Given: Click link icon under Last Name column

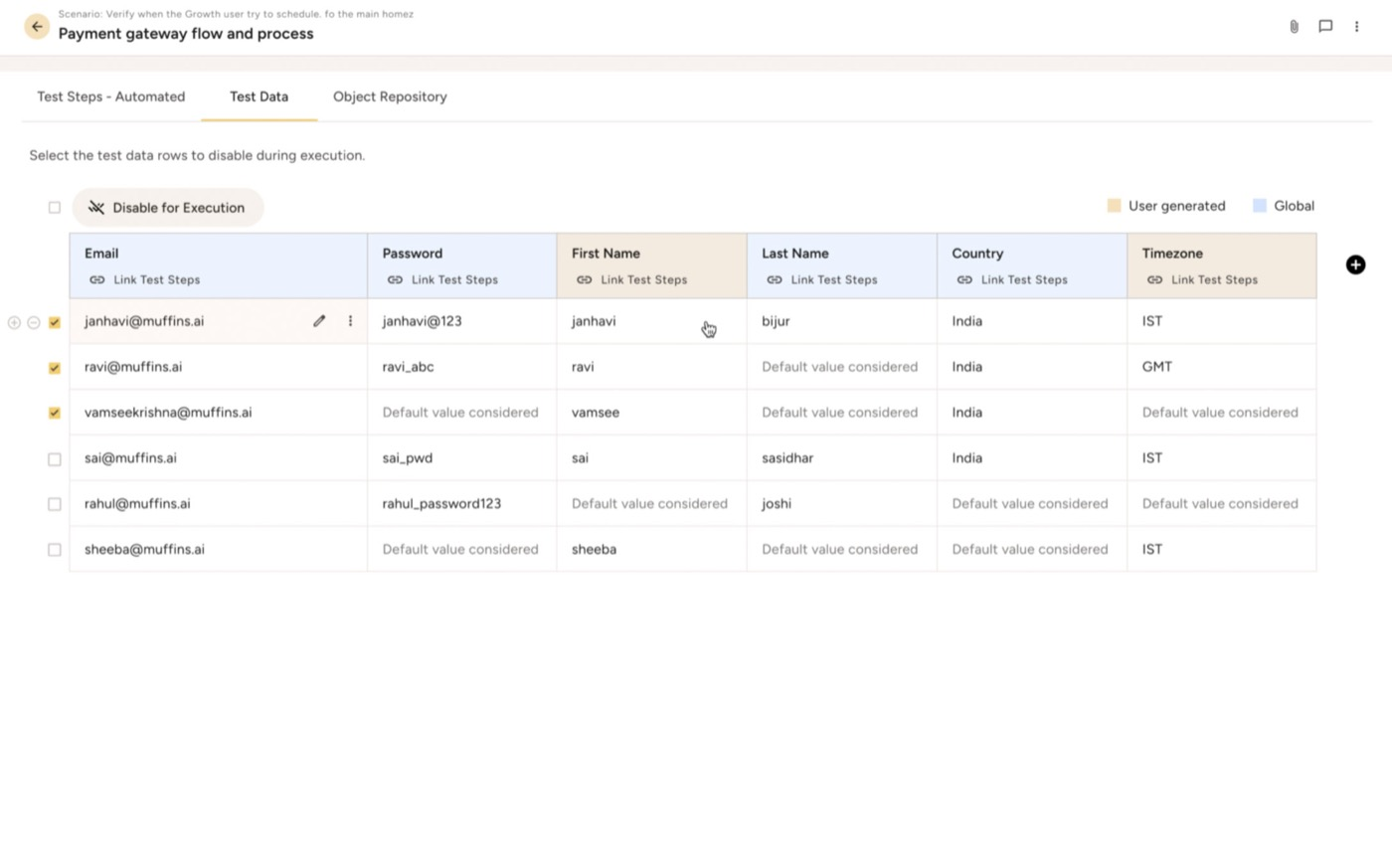Looking at the screenshot, I should (x=774, y=280).
